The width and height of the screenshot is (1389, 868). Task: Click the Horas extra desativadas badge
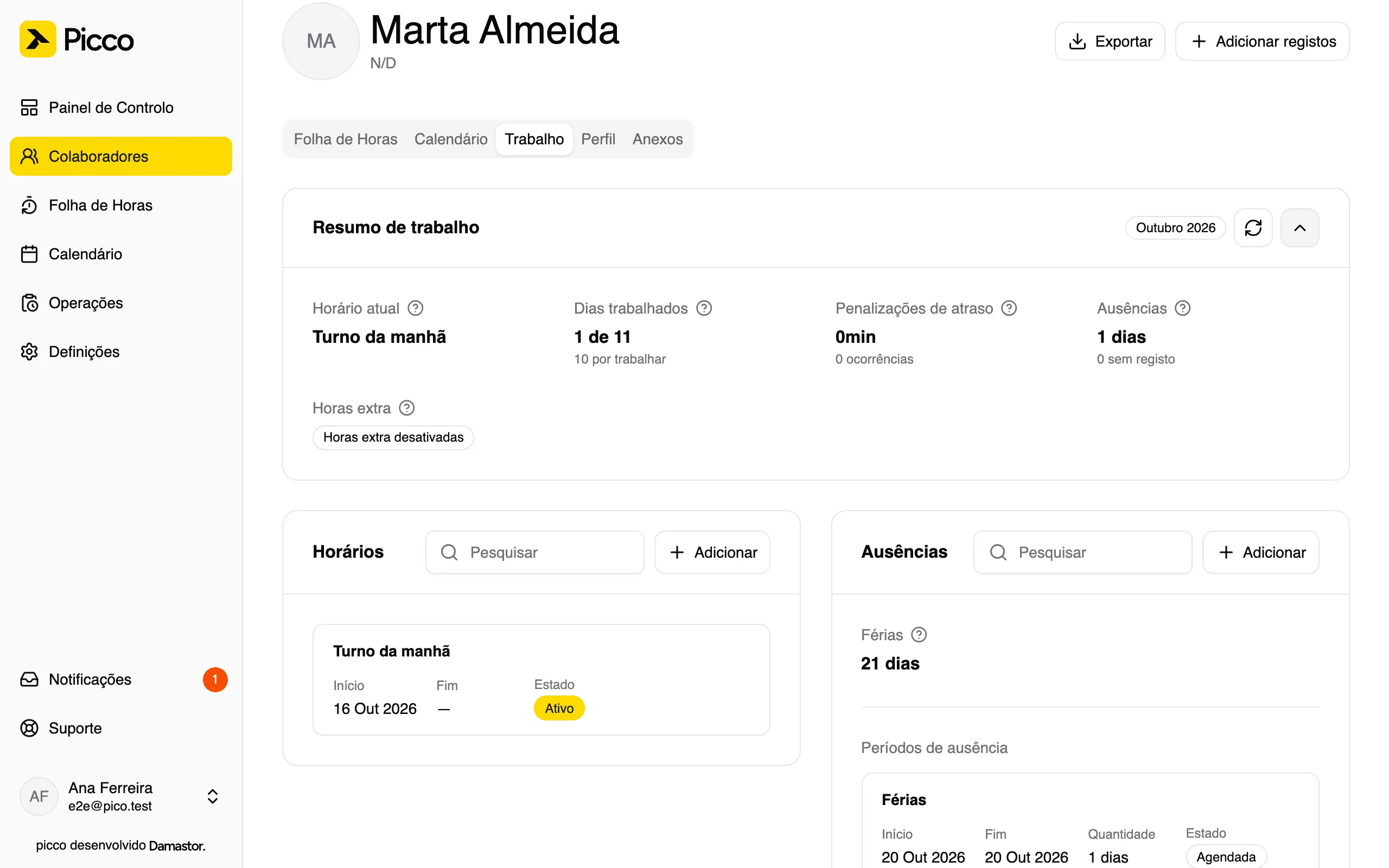(x=393, y=437)
